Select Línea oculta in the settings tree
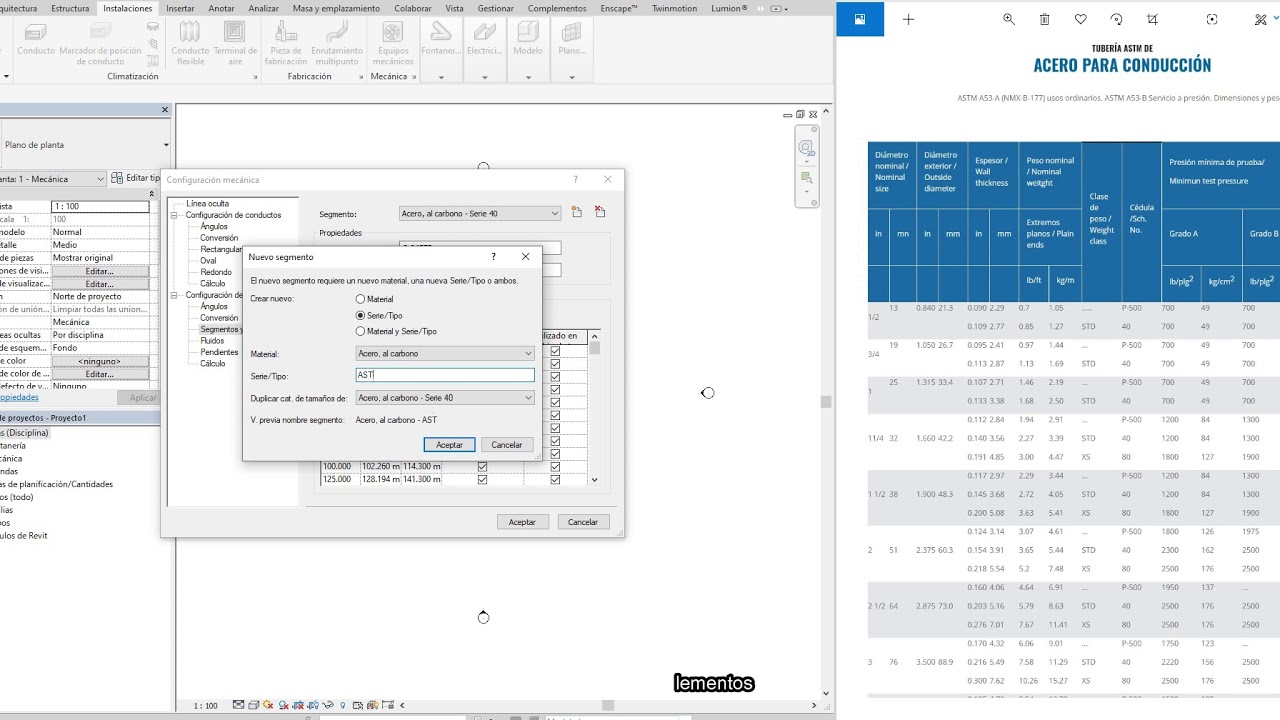 point(207,204)
